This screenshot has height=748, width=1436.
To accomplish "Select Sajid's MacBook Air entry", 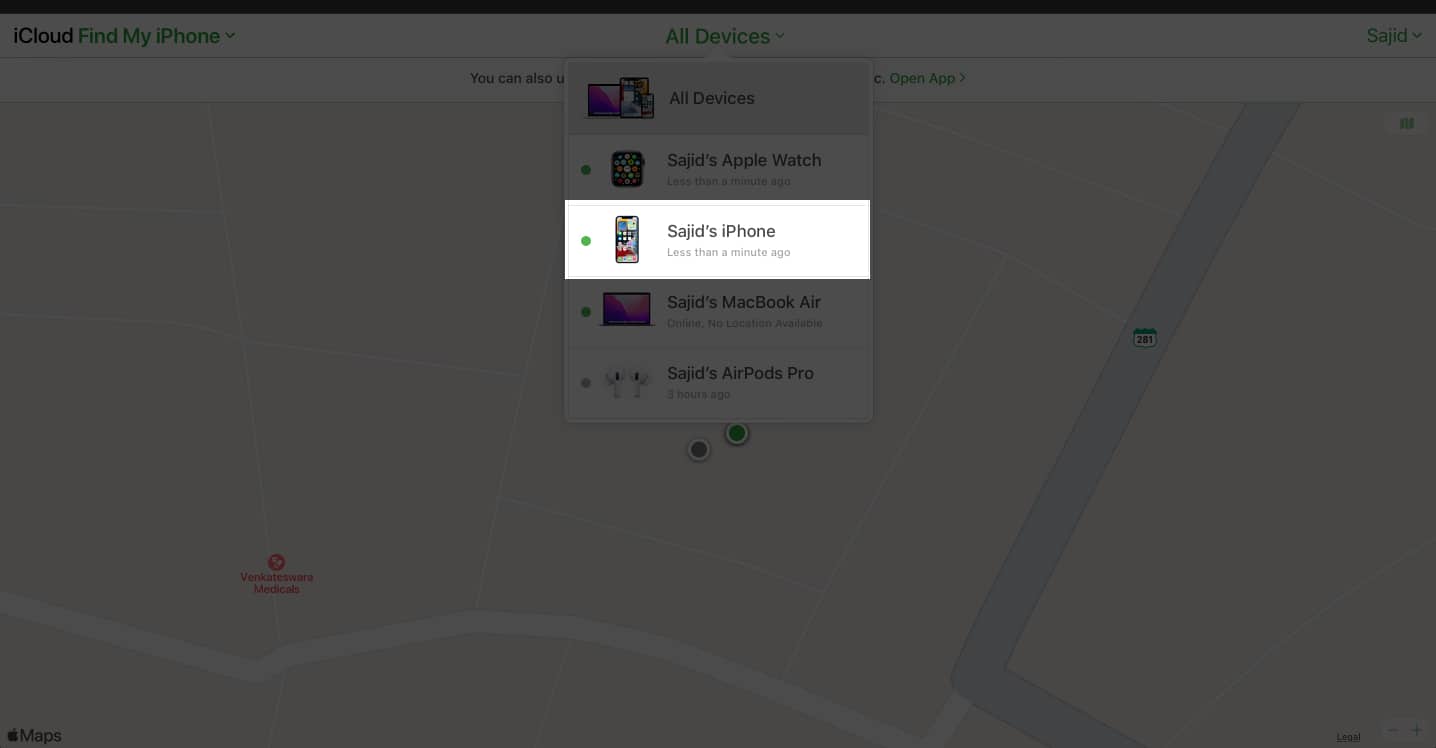I will (x=718, y=311).
